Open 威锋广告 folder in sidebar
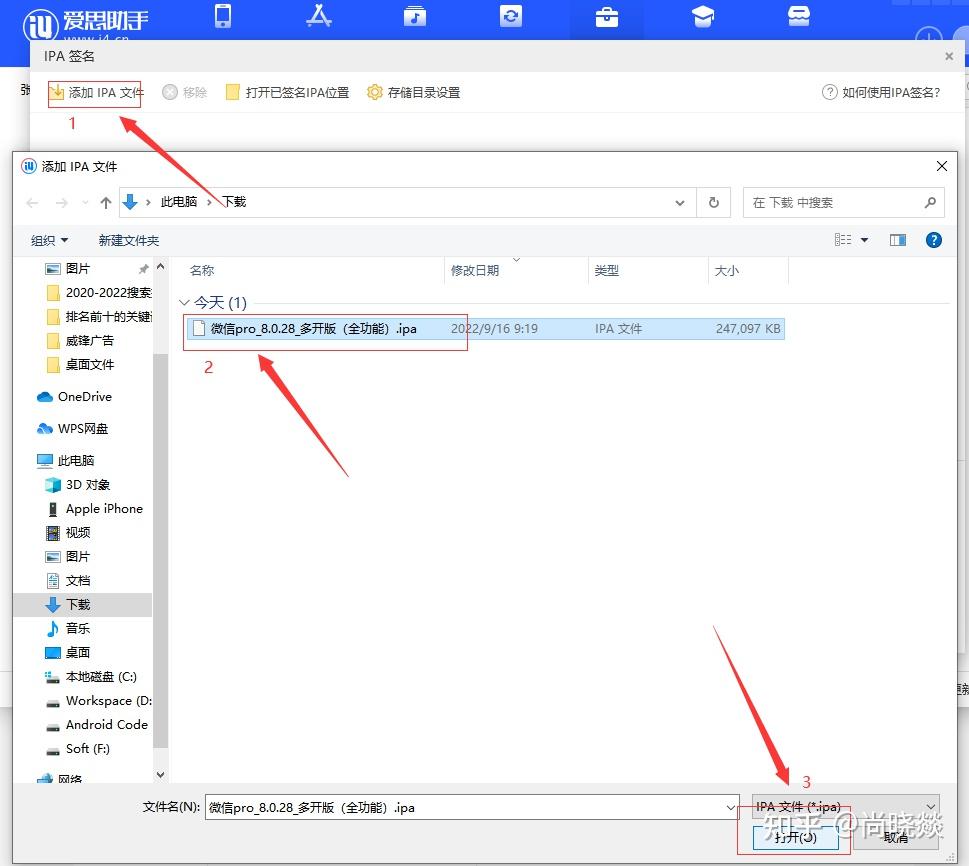Image resolution: width=969 pixels, height=866 pixels. (x=80, y=341)
